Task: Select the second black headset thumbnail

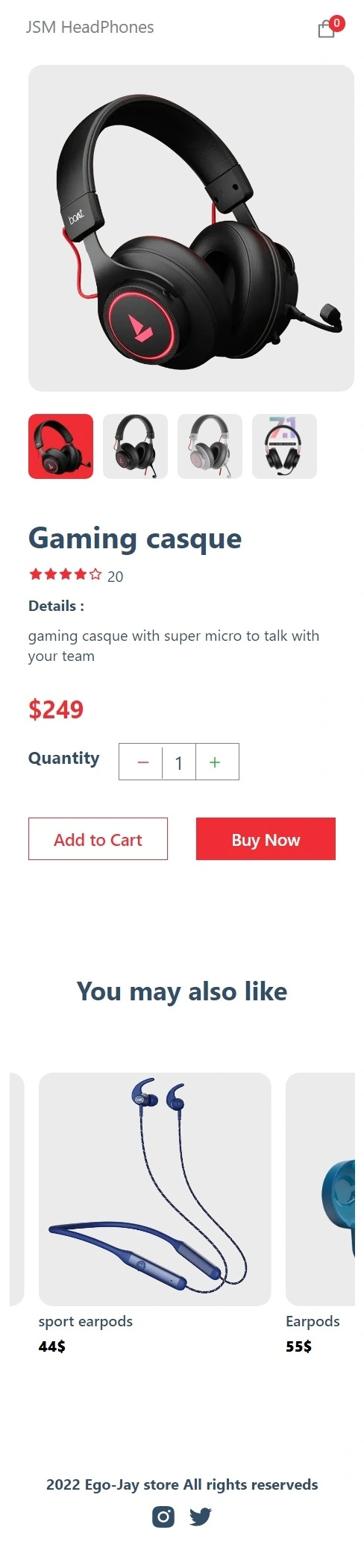Action: [135, 446]
